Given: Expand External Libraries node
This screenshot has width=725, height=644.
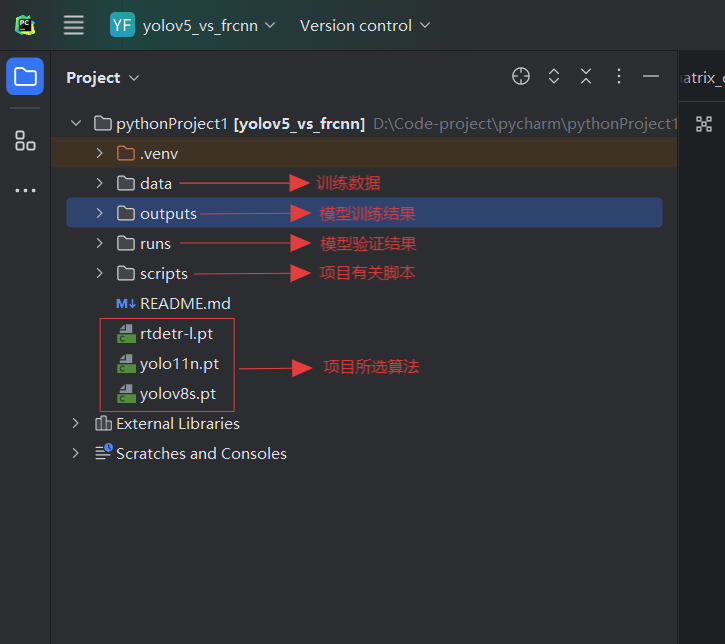Looking at the screenshot, I should point(75,423).
